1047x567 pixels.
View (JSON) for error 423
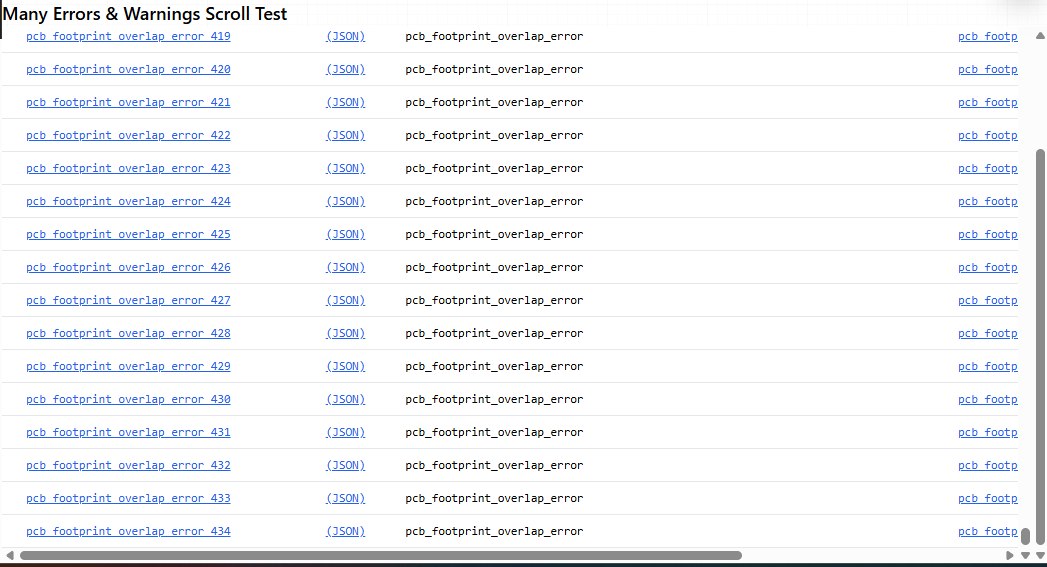(x=345, y=168)
